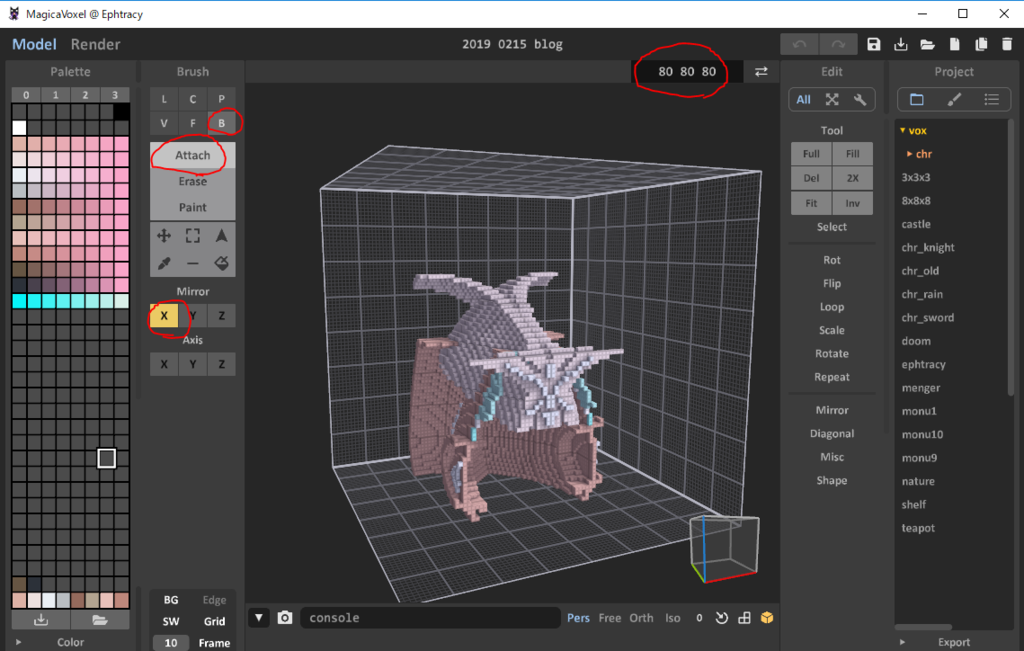Toggle the Grid display option

214,622
